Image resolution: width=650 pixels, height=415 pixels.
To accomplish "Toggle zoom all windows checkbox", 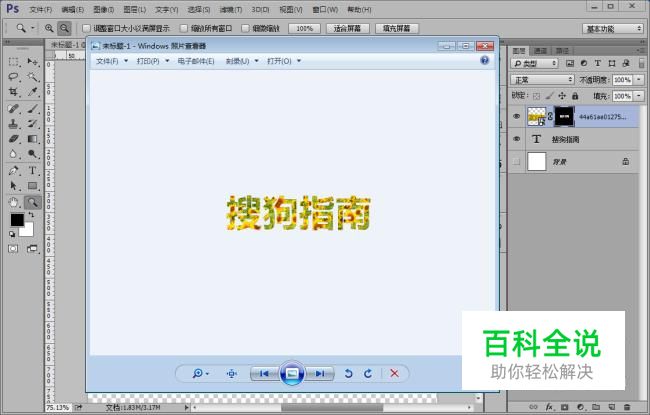I will click(184, 28).
